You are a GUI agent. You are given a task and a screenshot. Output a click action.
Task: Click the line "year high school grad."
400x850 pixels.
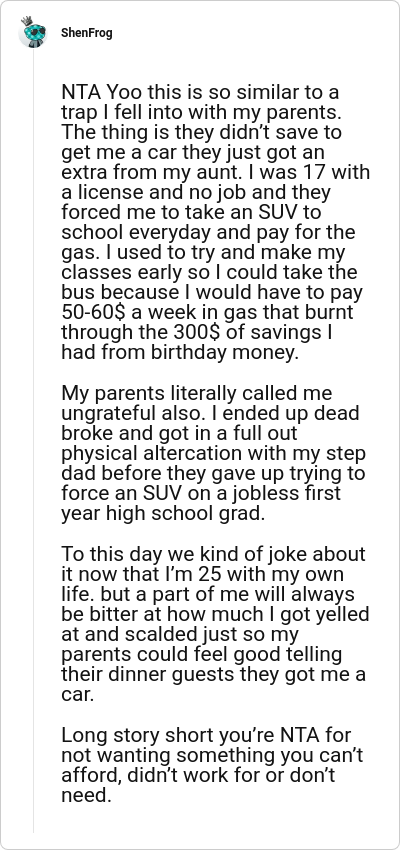[163, 513]
